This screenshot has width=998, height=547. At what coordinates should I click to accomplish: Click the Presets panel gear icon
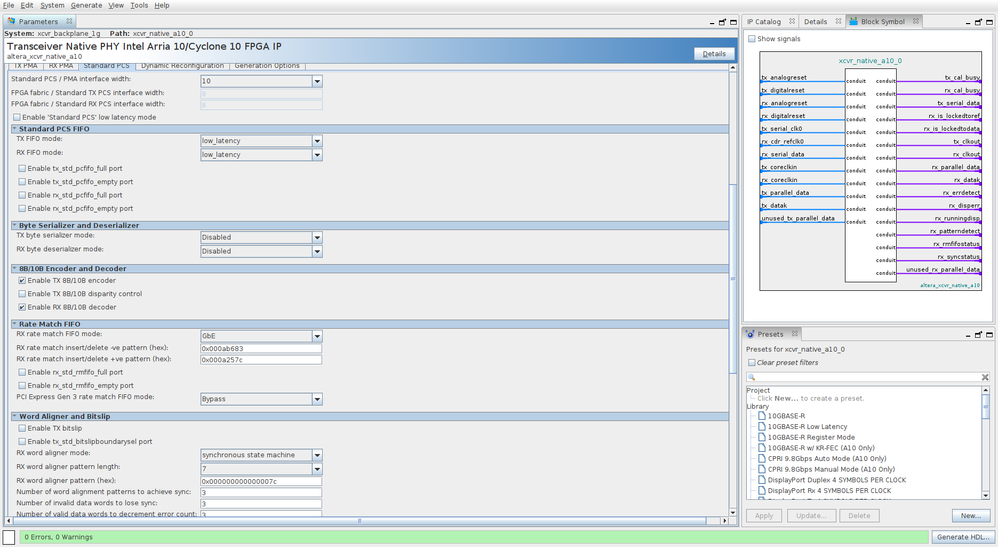click(x=750, y=334)
